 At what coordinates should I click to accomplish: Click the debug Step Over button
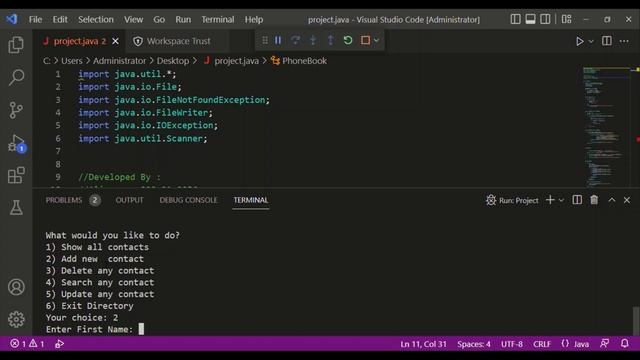tap(296, 40)
